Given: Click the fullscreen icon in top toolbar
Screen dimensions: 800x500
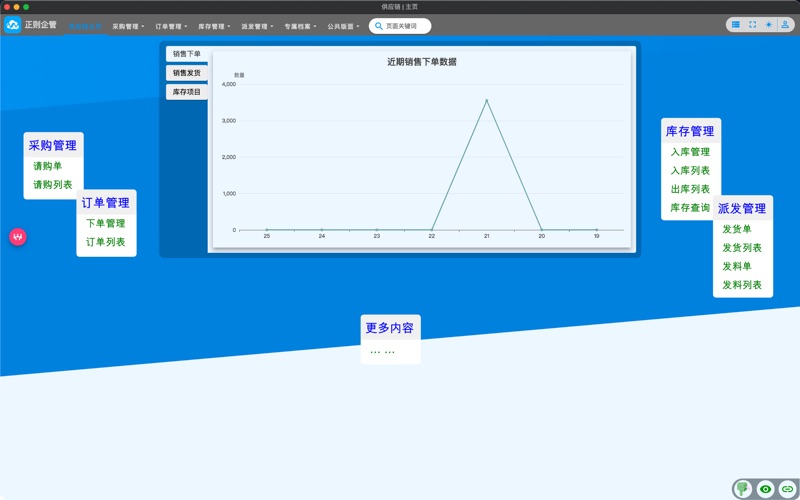Looking at the screenshot, I should [753, 25].
